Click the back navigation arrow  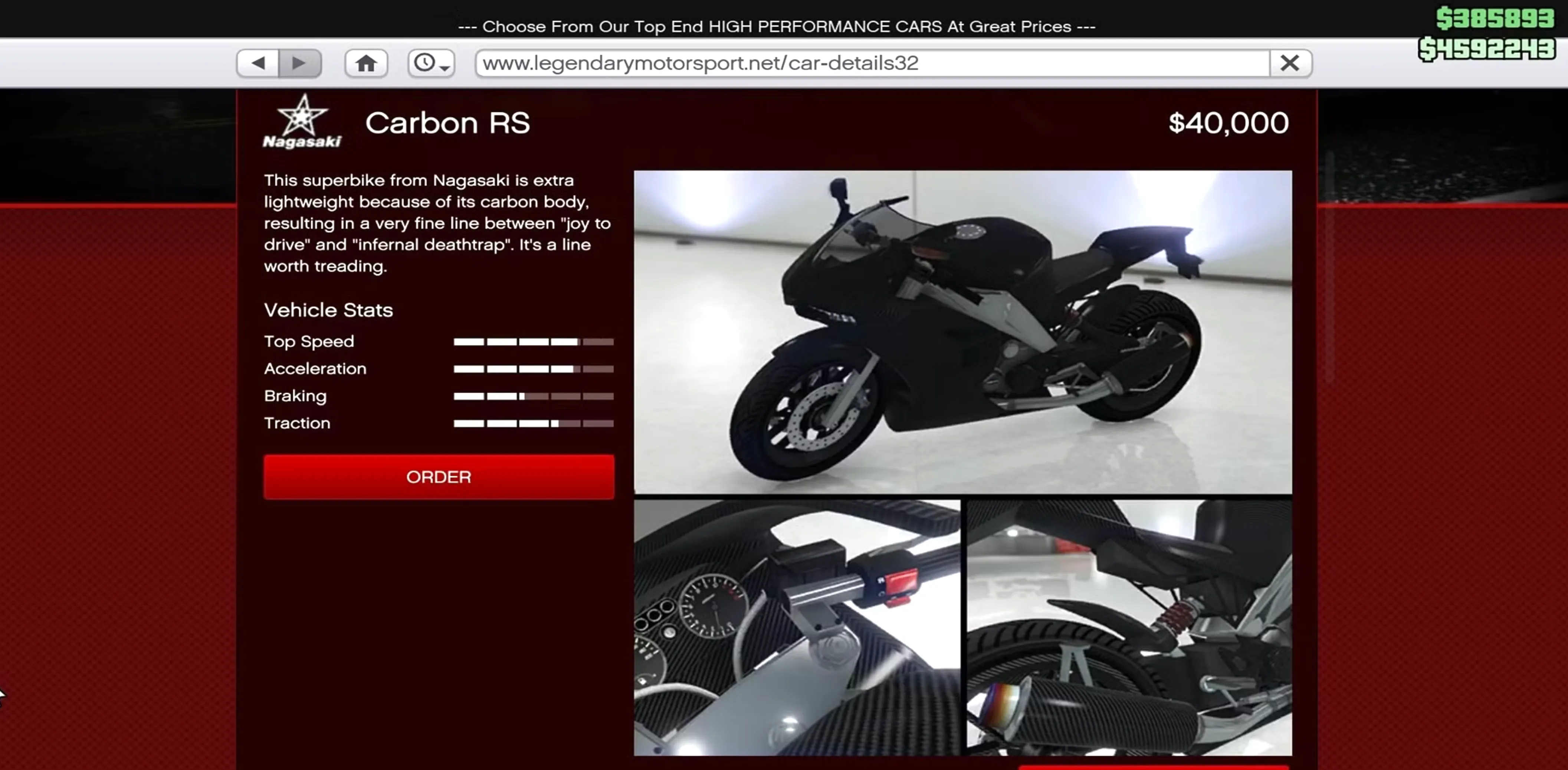point(258,63)
